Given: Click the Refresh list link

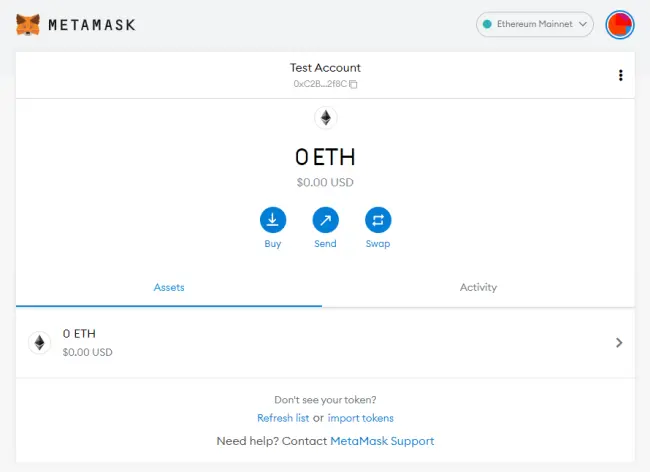Looking at the screenshot, I should [283, 418].
